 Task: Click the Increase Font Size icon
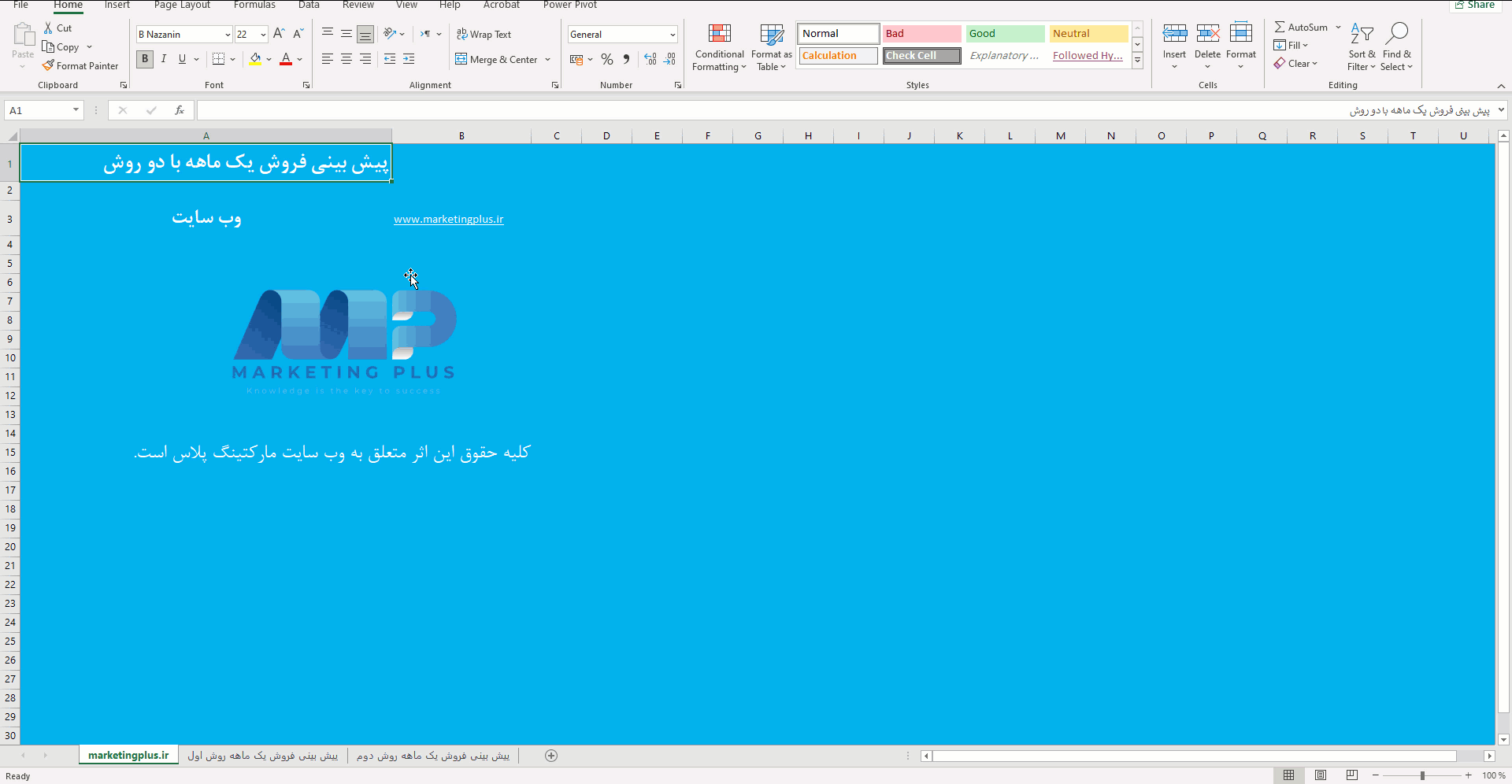click(279, 34)
